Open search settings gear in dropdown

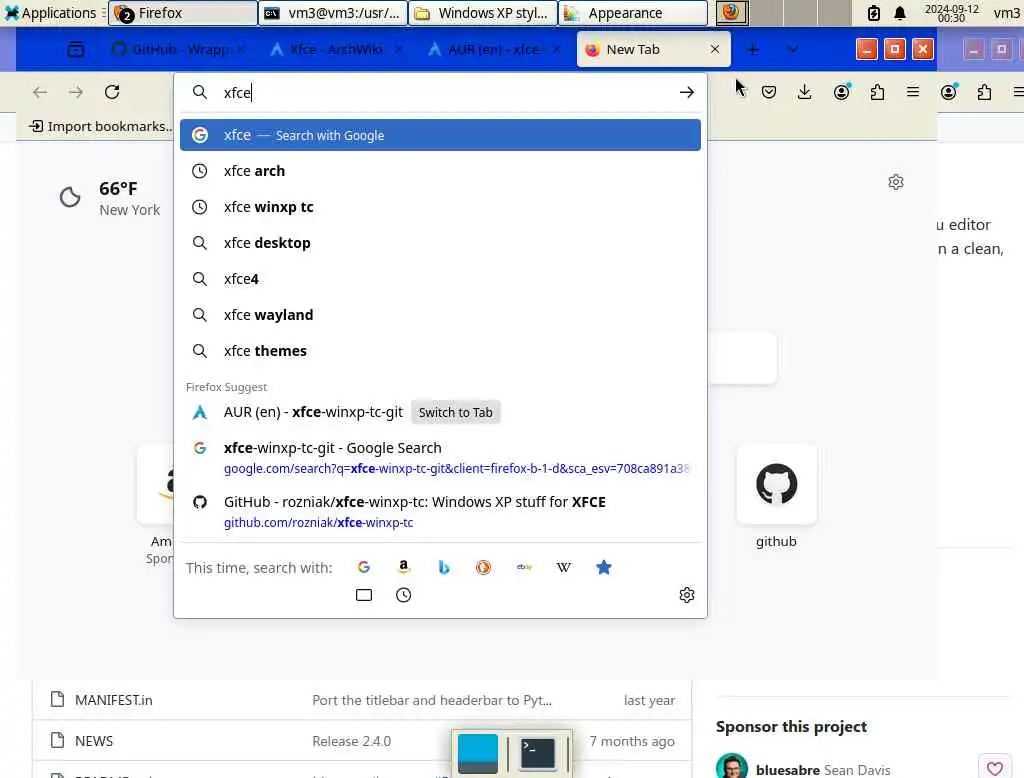(x=686, y=594)
